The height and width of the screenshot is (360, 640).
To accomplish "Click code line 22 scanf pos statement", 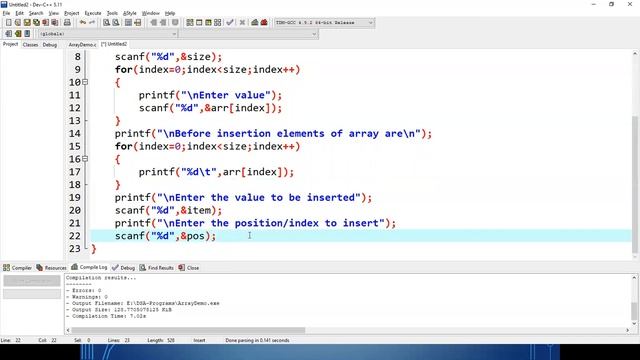I will pos(165,236).
